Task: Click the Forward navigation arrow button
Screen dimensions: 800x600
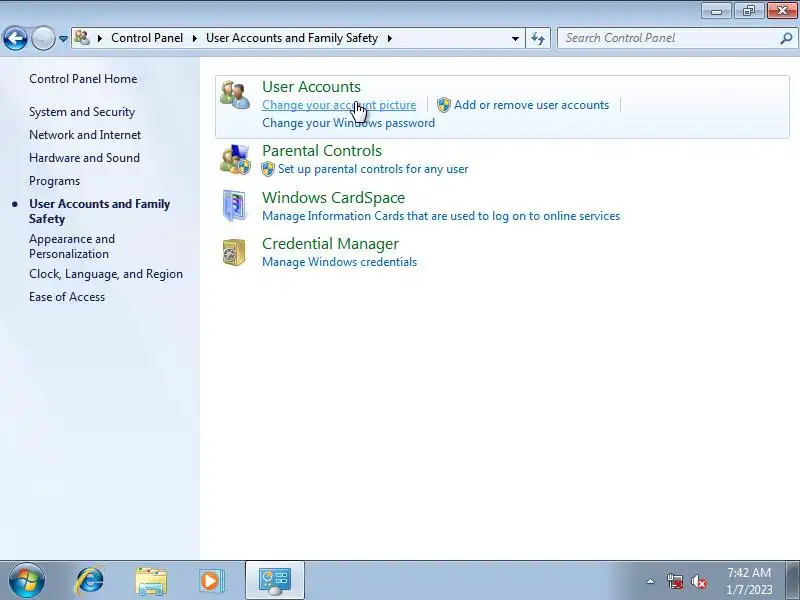Action: pyautogui.click(x=43, y=38)
